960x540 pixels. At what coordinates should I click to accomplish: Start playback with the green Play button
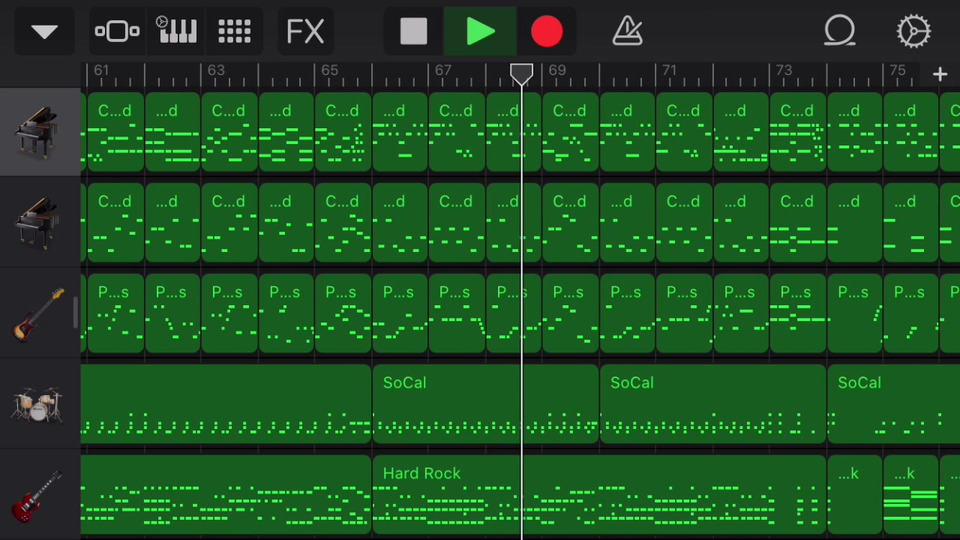click(x=480, y=31)
